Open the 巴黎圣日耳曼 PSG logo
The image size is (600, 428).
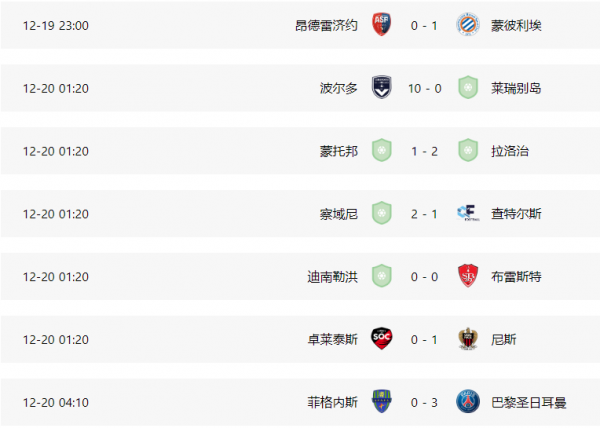tap(466, 401)
